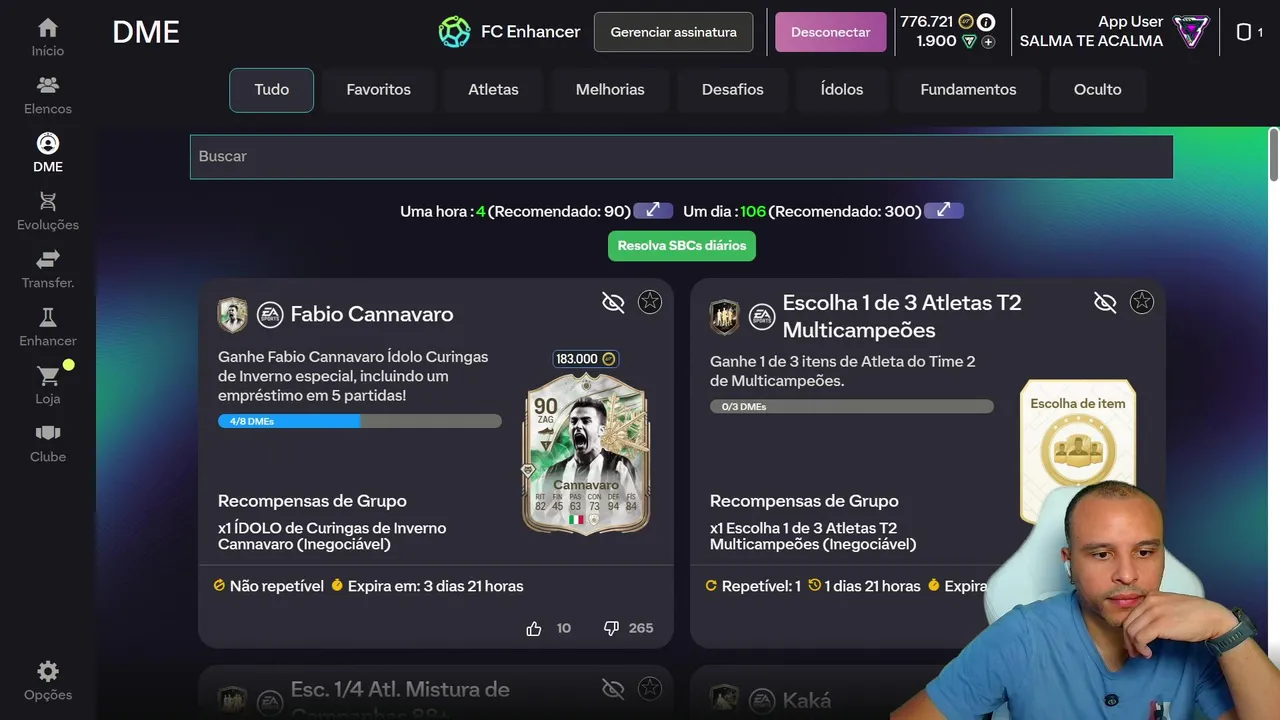This screenshot has width=1280, height=720.
Task: Click the Repetível: 1 label
Action: coord(761,586)
